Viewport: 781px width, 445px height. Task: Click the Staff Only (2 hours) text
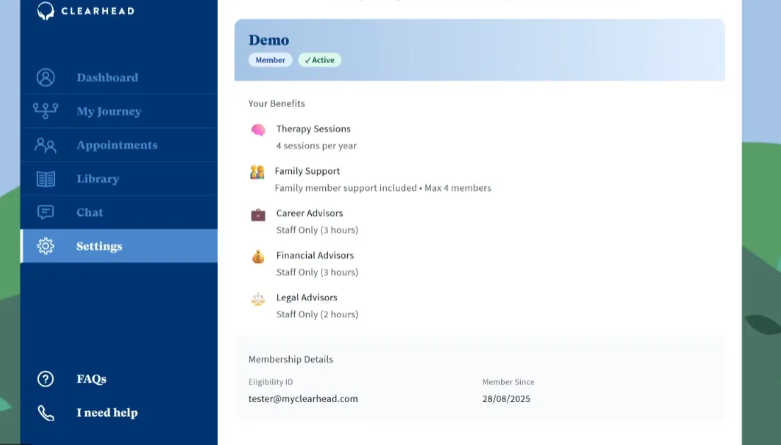317,314
